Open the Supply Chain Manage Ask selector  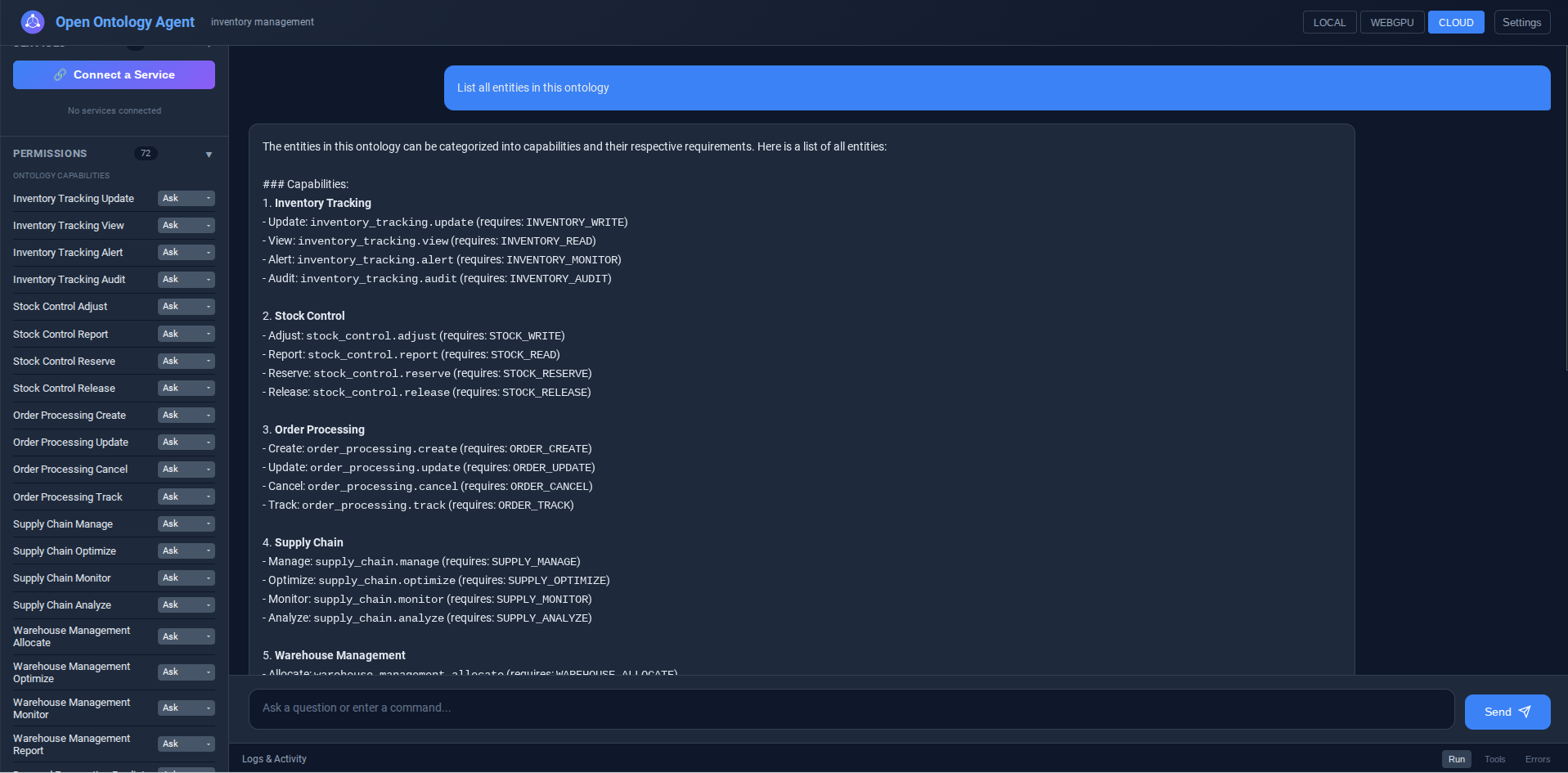[x=186, y=524]
